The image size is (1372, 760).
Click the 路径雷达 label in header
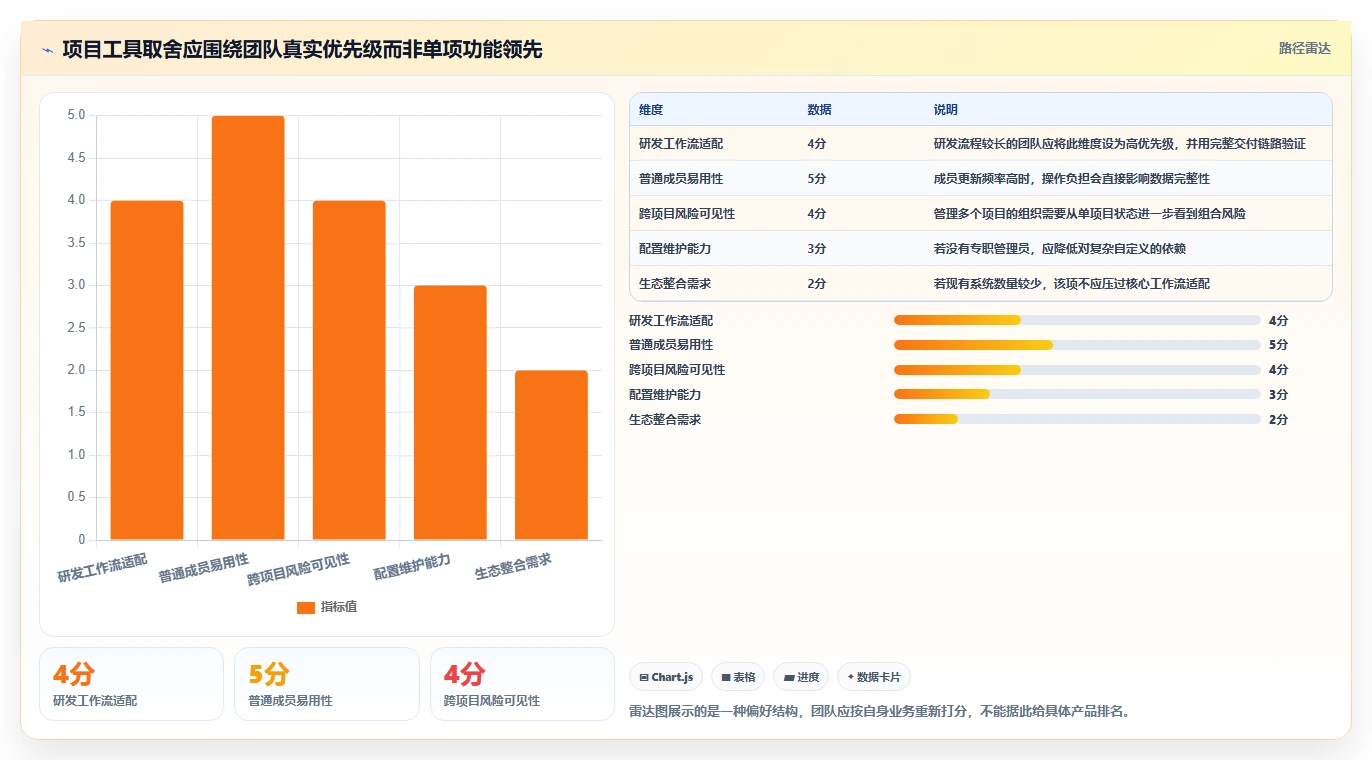pyautogui.click(x=1304, y=48)
